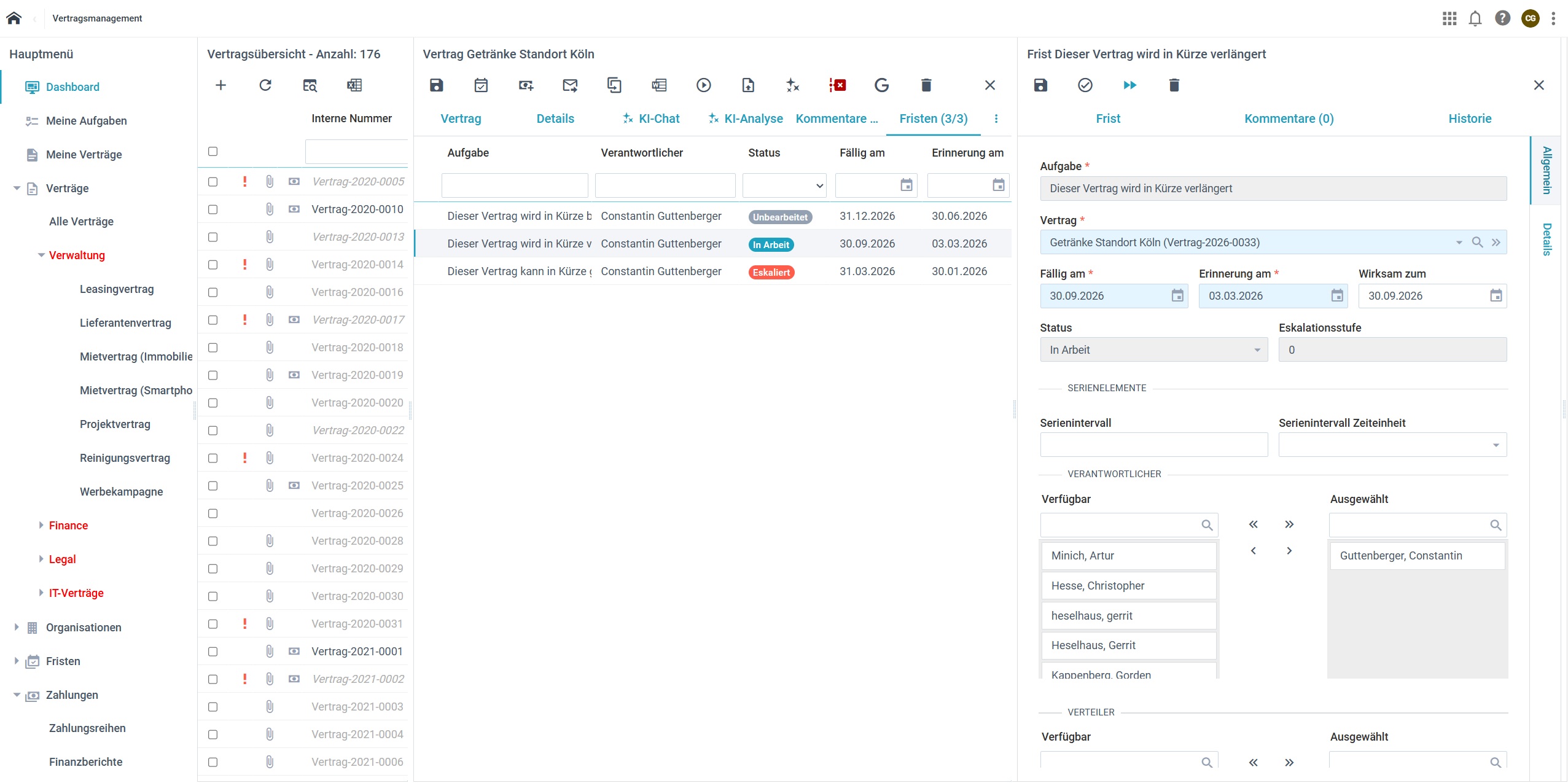Click the Google G icon in the contract toolbar
The width and height of the screenshot is (1568, 783).
click(881, 85)
